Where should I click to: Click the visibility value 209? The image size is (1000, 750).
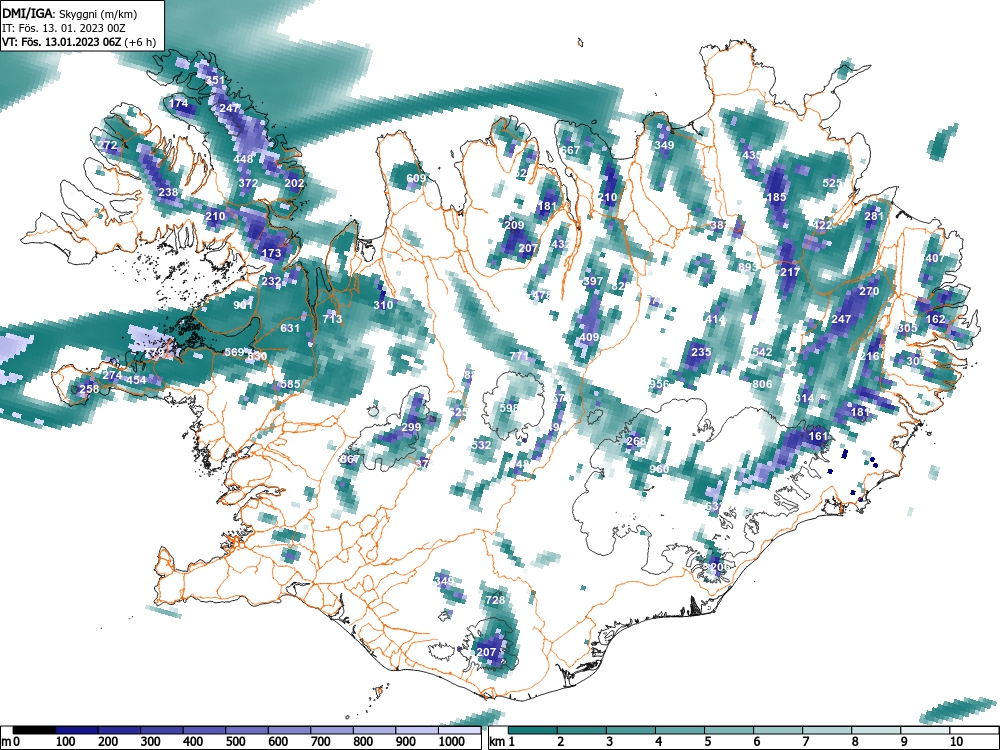(x=514, y=225)
